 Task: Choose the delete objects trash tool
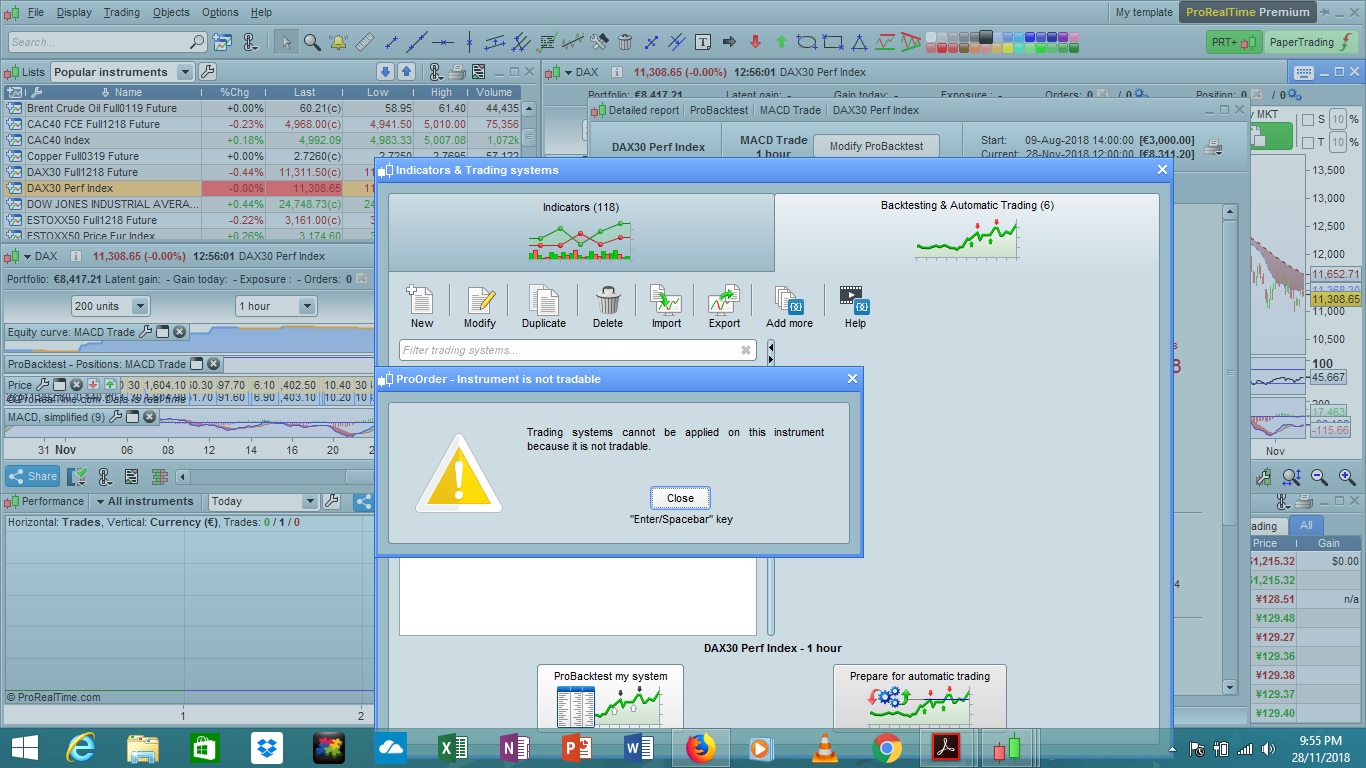[x=625, y=42]
